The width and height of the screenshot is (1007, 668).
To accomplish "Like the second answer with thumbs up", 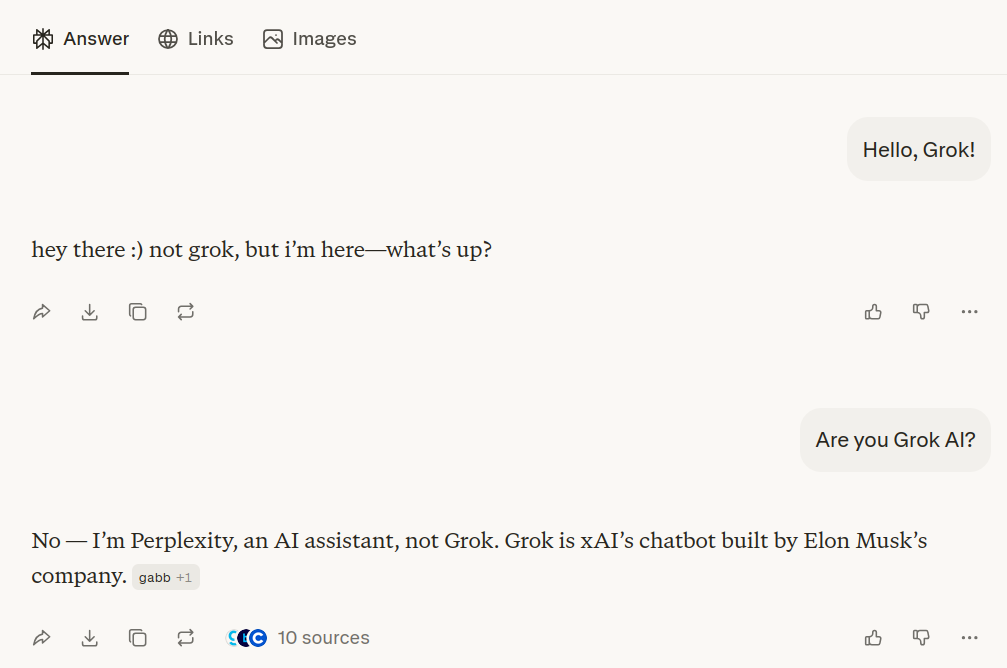I will tap(873, 637).
